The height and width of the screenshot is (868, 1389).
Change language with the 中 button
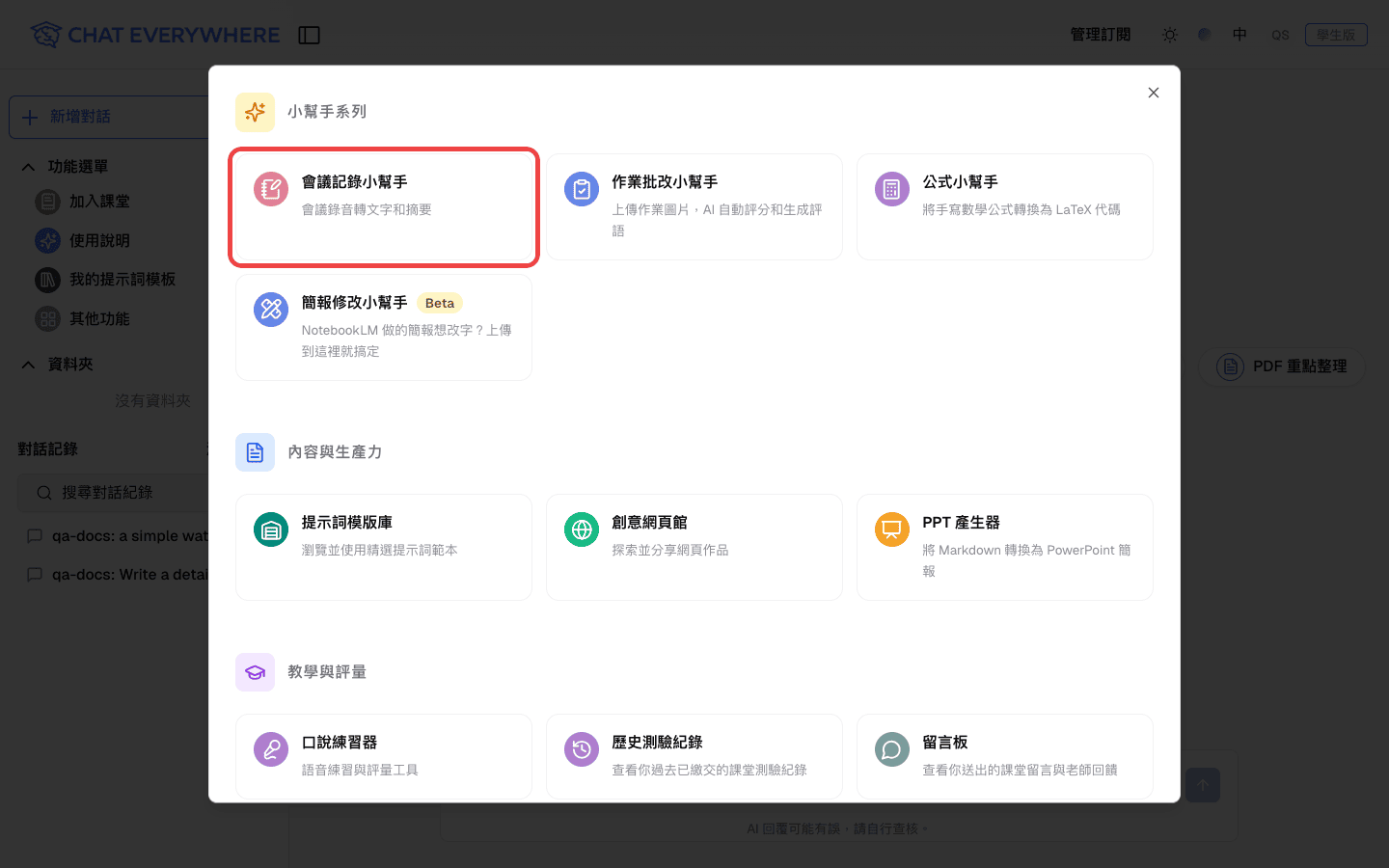point(1240,35)
